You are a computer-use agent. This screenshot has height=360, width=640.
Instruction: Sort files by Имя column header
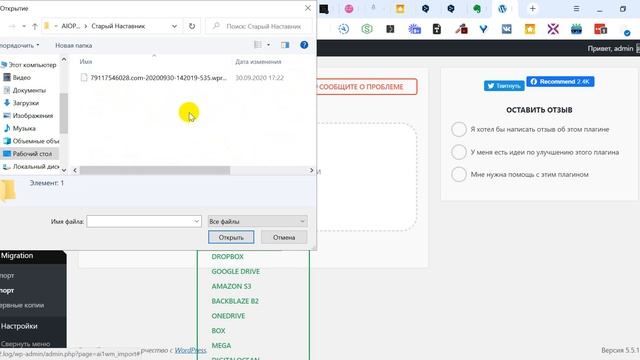[86, 62]
